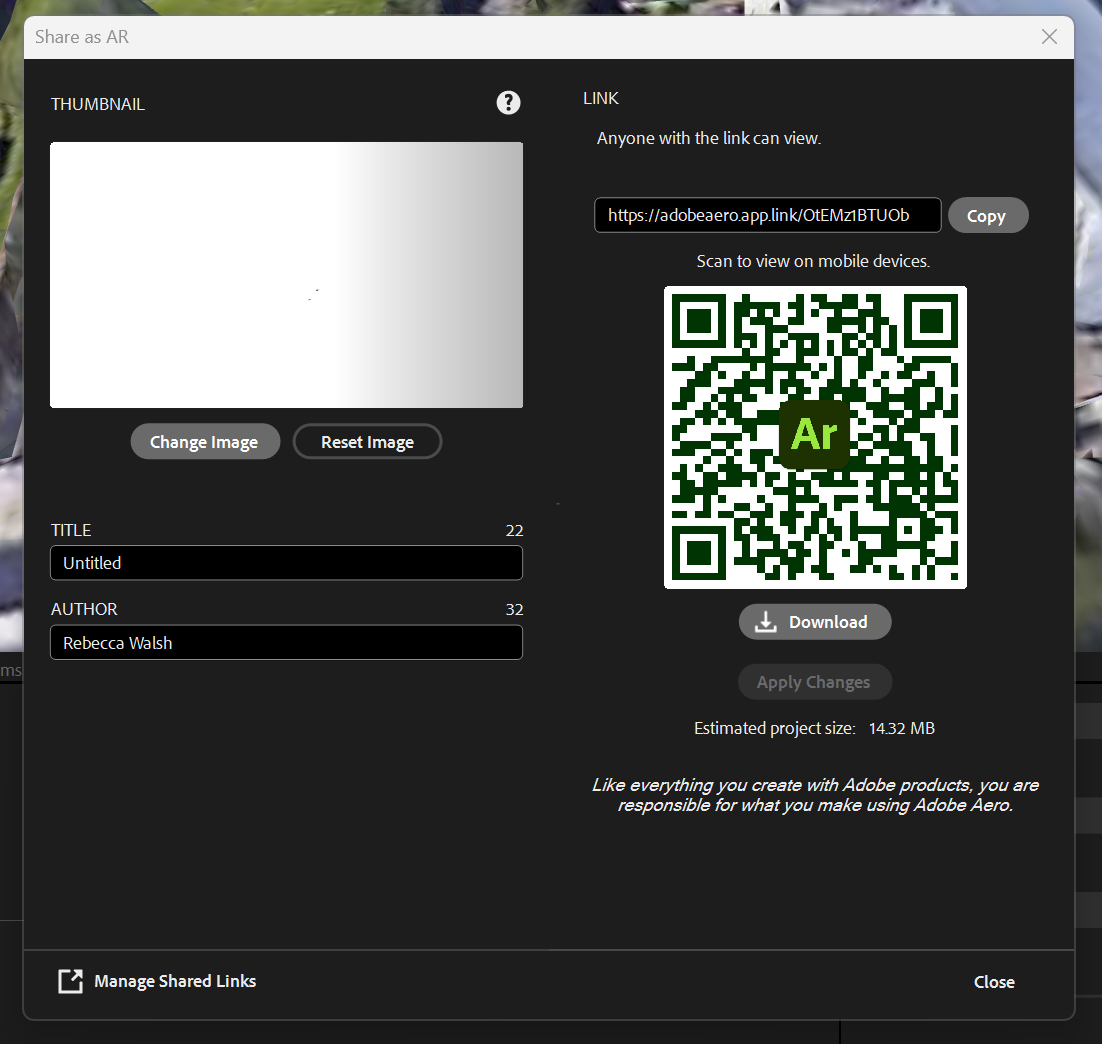Click the 'Estimated project size' text
This screenshot has width=1102, height=1044.
click(x=774, y=728)
